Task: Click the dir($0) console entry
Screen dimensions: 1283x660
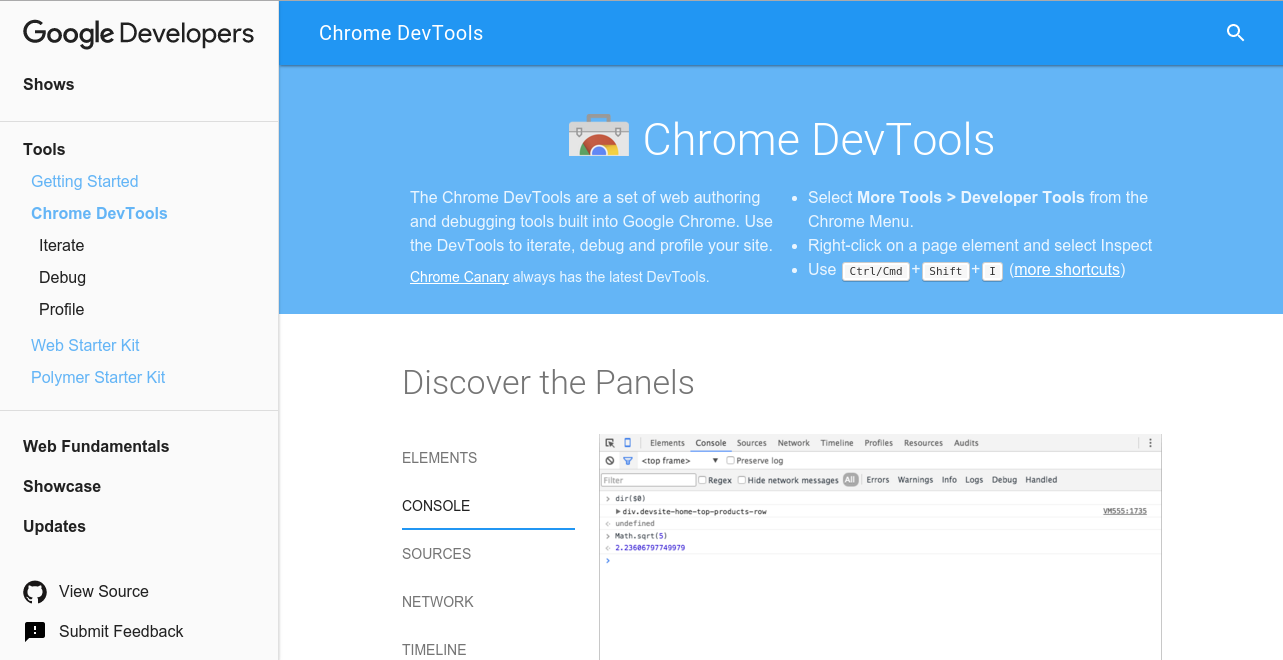Action: (x=630, y=498)
